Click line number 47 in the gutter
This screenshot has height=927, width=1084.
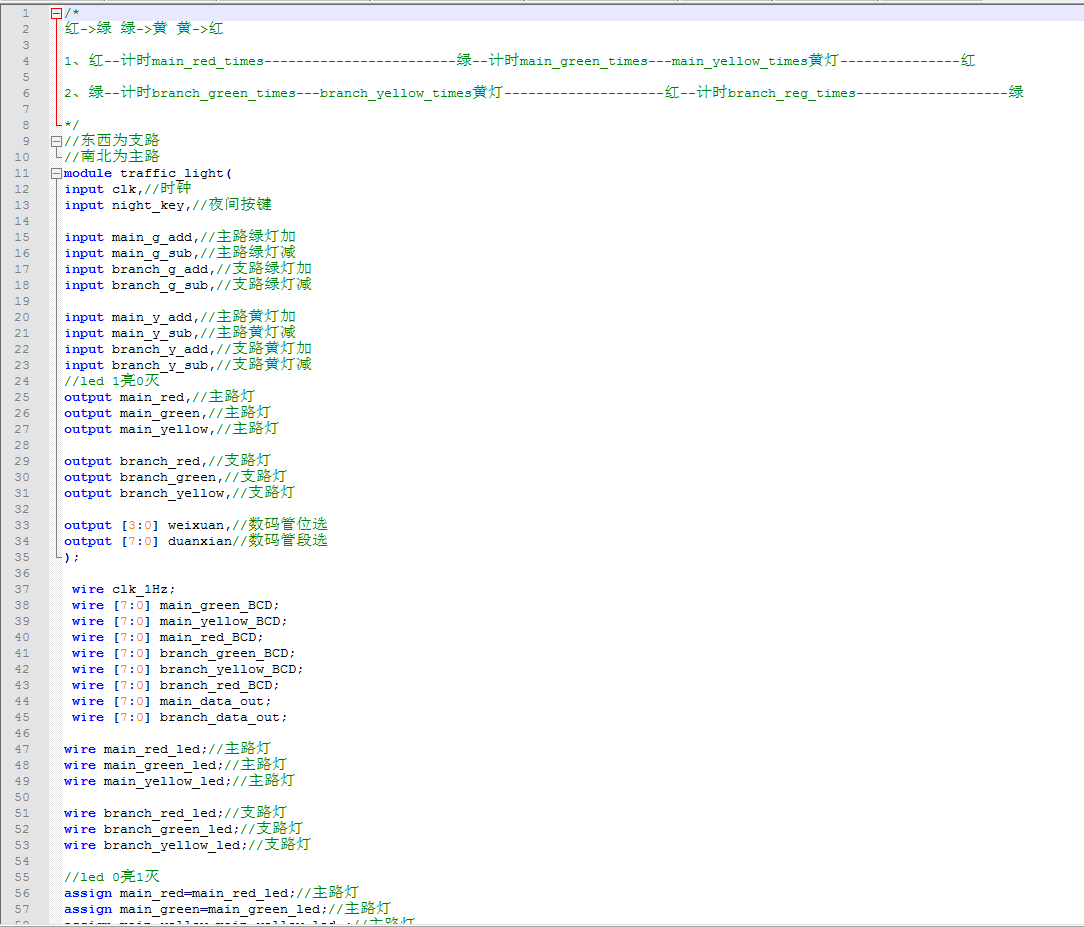pos(22,749)
